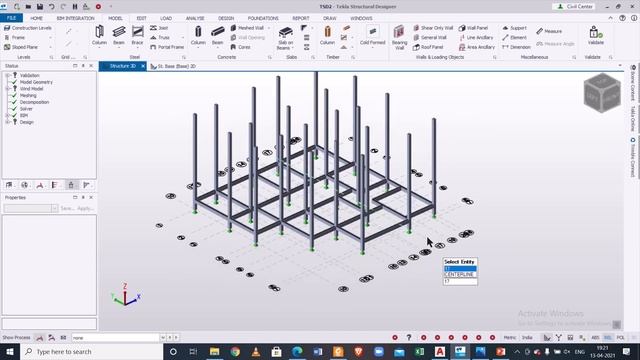The width and height of the screenshot is (640, 360).
Task: Select the Decomposition status row
Action: coord(34,102)
